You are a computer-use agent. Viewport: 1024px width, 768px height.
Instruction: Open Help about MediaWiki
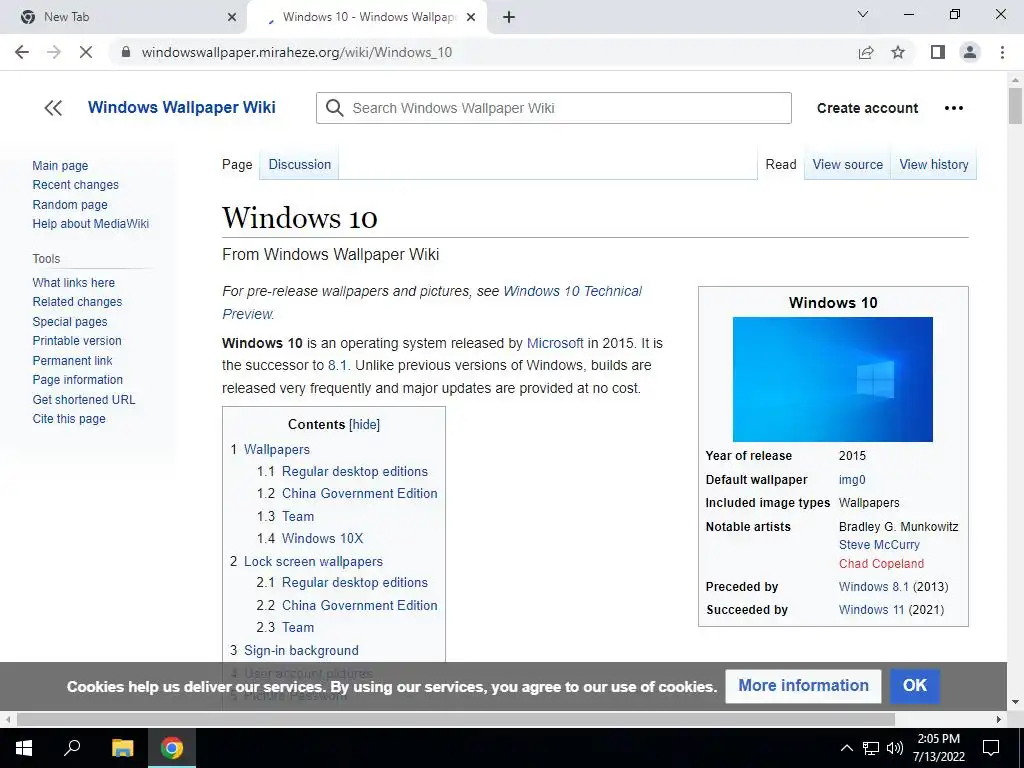[x=91, y=223]
